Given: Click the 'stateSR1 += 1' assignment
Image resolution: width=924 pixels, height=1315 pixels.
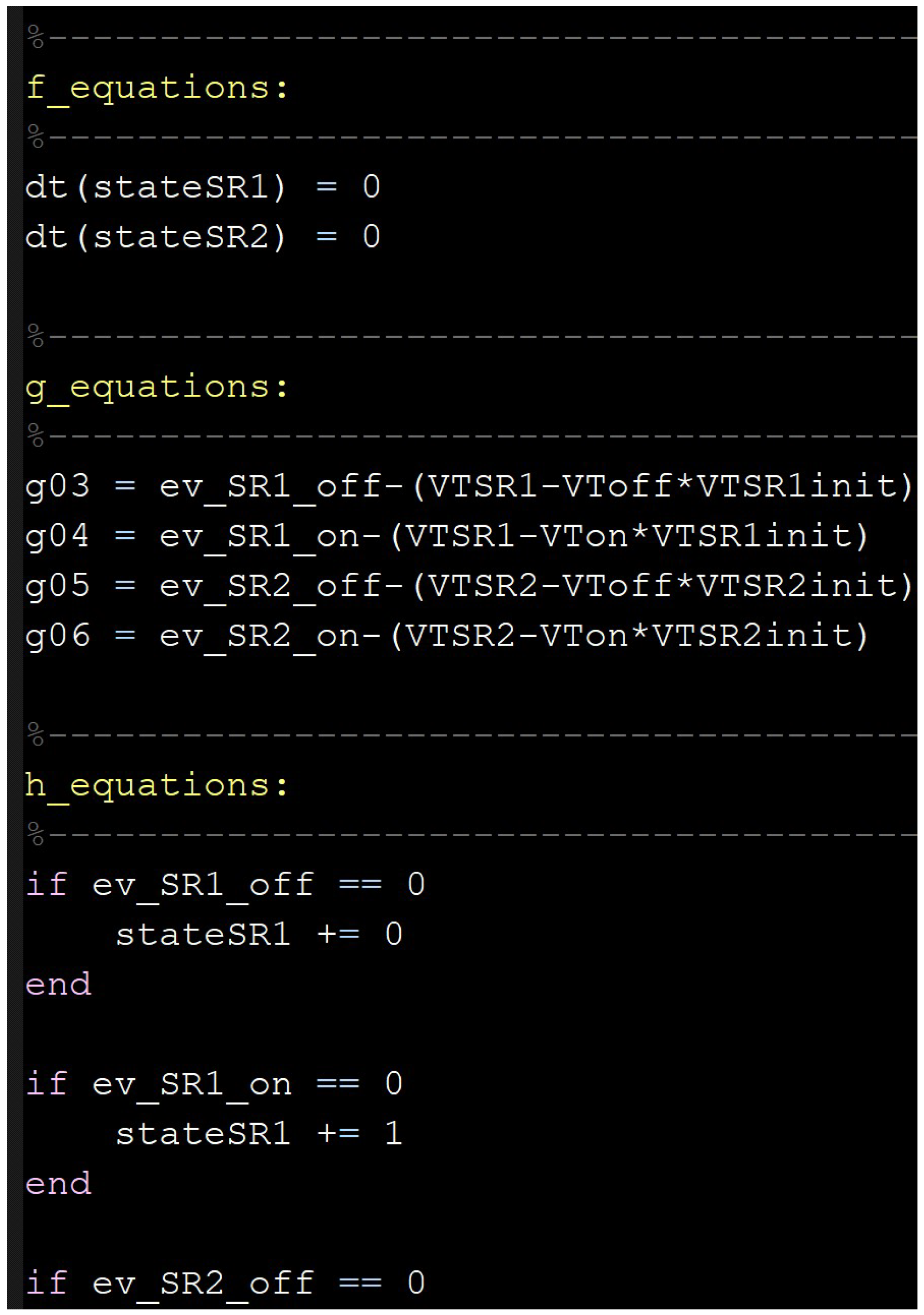Looking at the screenshot, I should pyautogui.click(x=259, y=1134).
